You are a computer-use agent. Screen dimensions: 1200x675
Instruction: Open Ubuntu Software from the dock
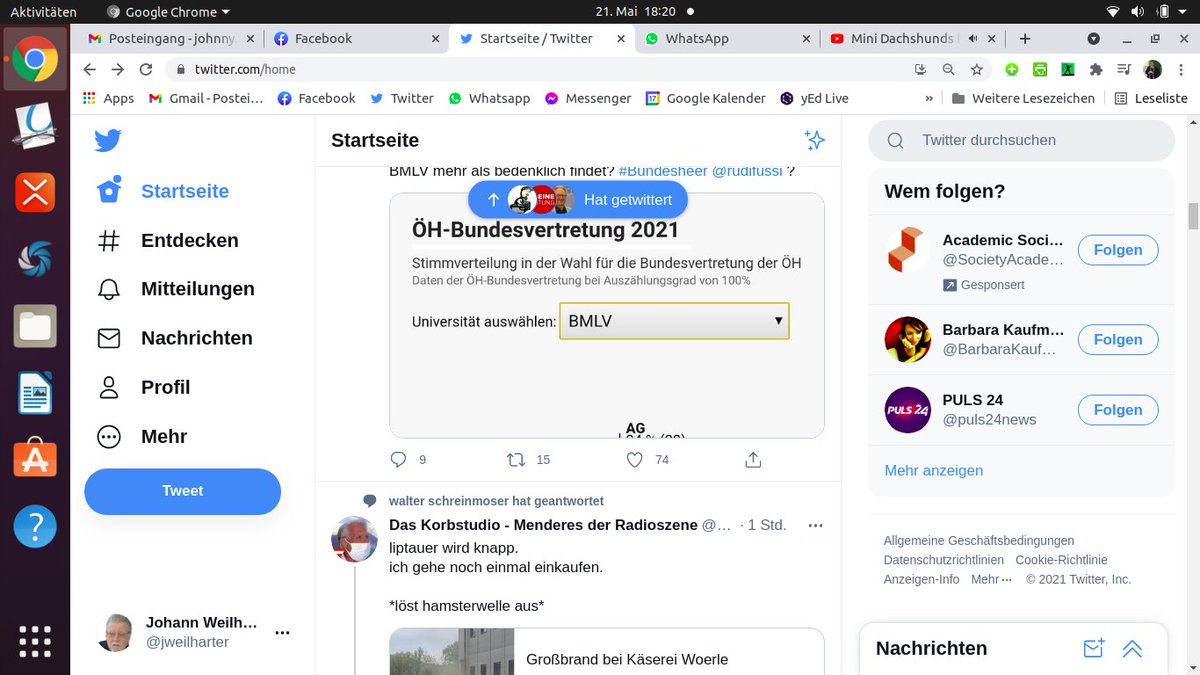35,458
